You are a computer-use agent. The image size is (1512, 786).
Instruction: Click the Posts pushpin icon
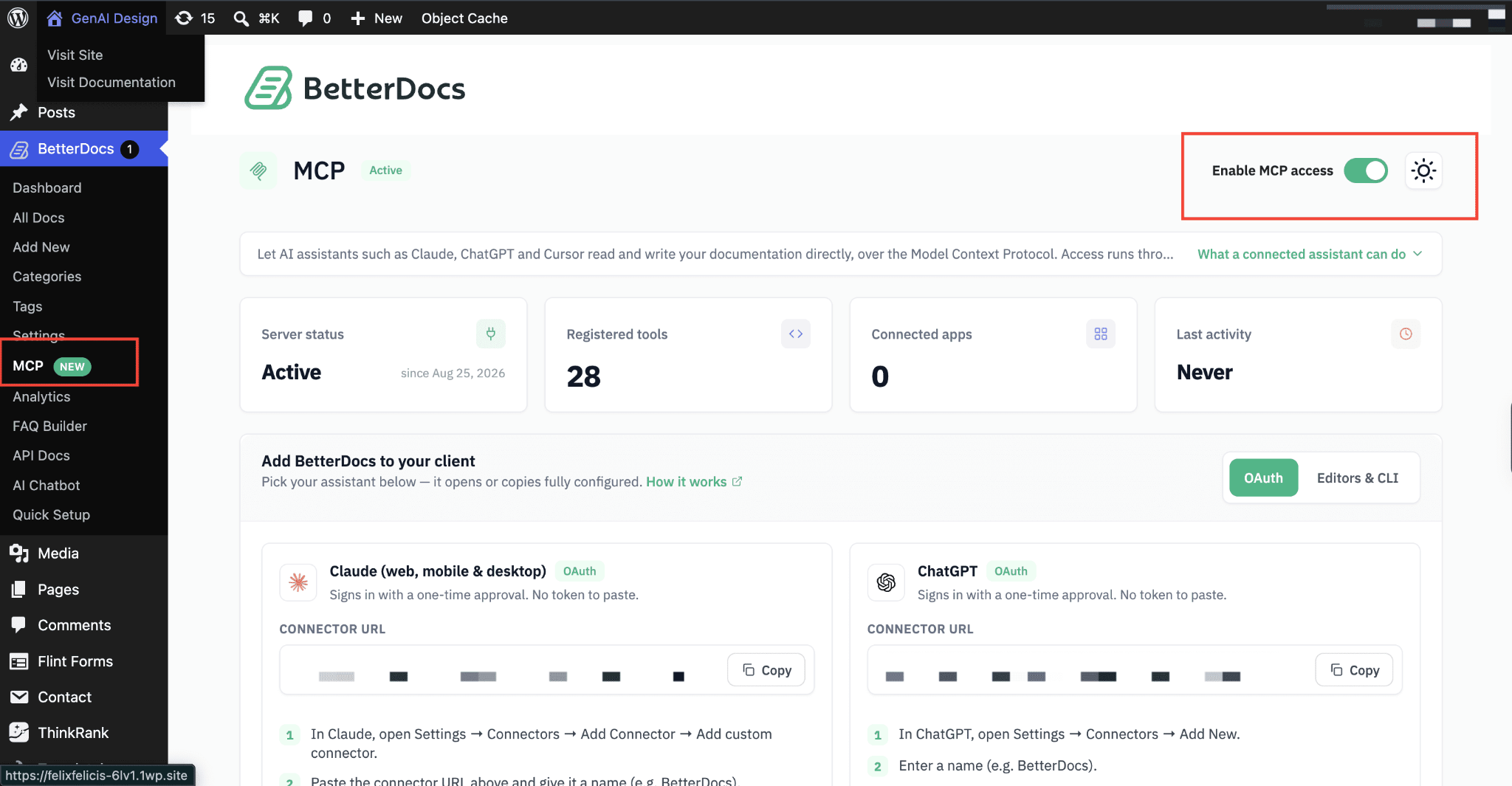pos(19,112)
